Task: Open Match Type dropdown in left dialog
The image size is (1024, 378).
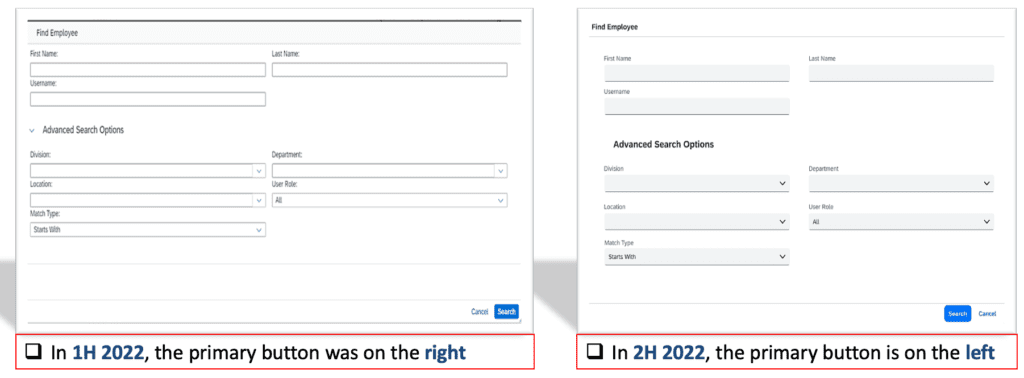Action: (x=148, y=230)
